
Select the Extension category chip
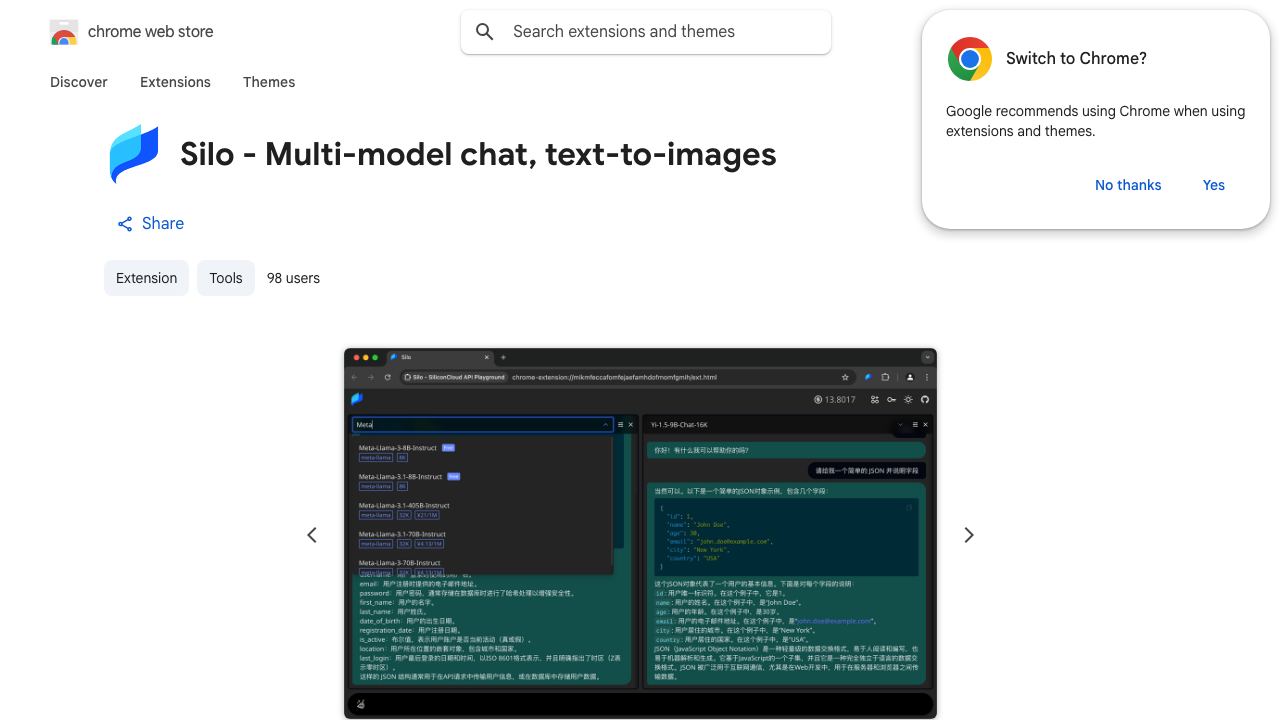coord(146,278)
